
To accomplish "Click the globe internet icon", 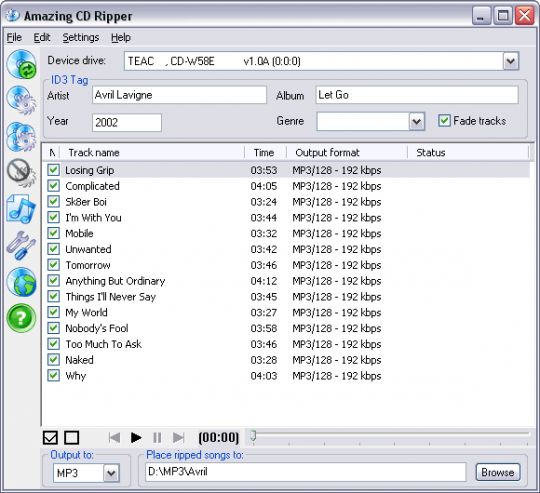I will 21,282.
